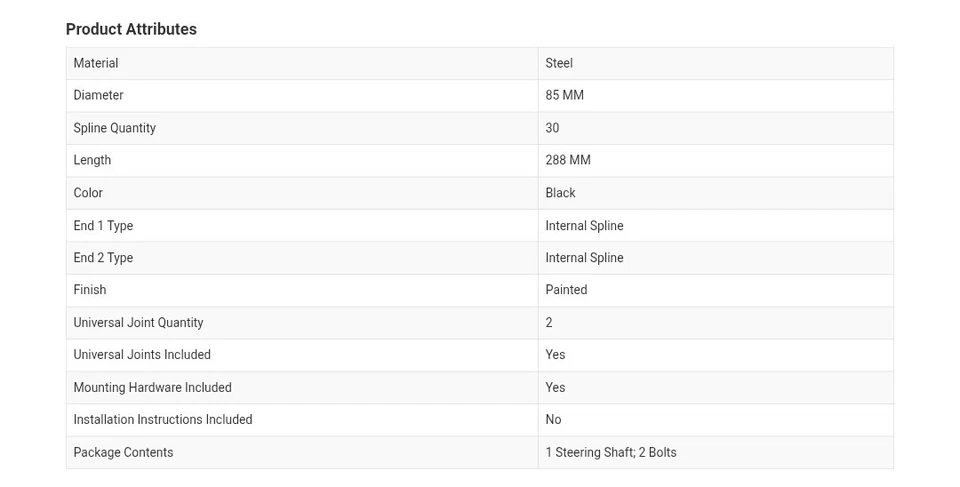The width and height of the screenshot is (960, 487).
Task: Select the spline quantity value 30
Action: coord(552,128)
